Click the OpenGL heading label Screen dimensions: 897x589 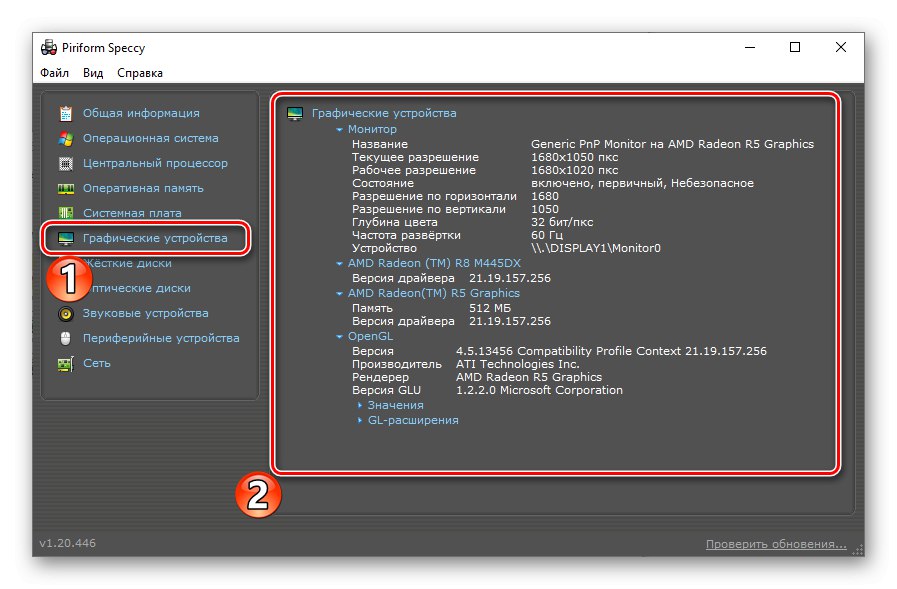click(x=370, y=336)
